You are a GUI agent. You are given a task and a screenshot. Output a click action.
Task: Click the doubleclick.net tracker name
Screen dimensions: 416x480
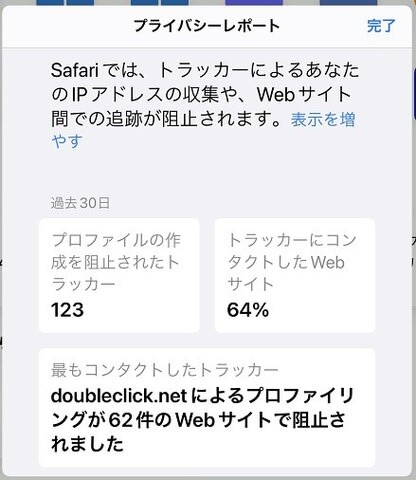tap(119, 396)
